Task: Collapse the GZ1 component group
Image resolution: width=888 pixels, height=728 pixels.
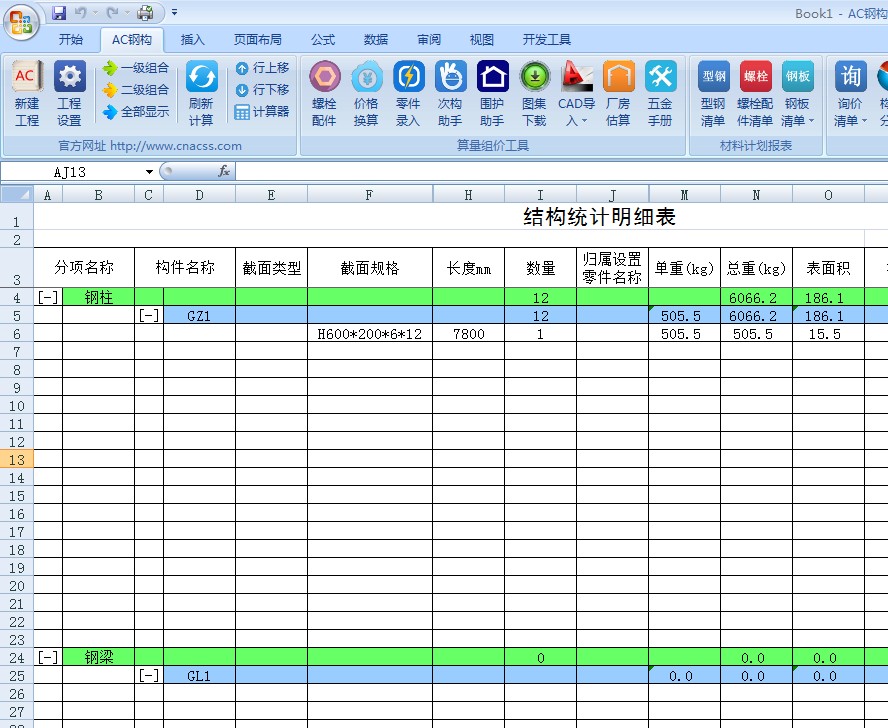Action: pyautogui.click(x=149, y=315)
